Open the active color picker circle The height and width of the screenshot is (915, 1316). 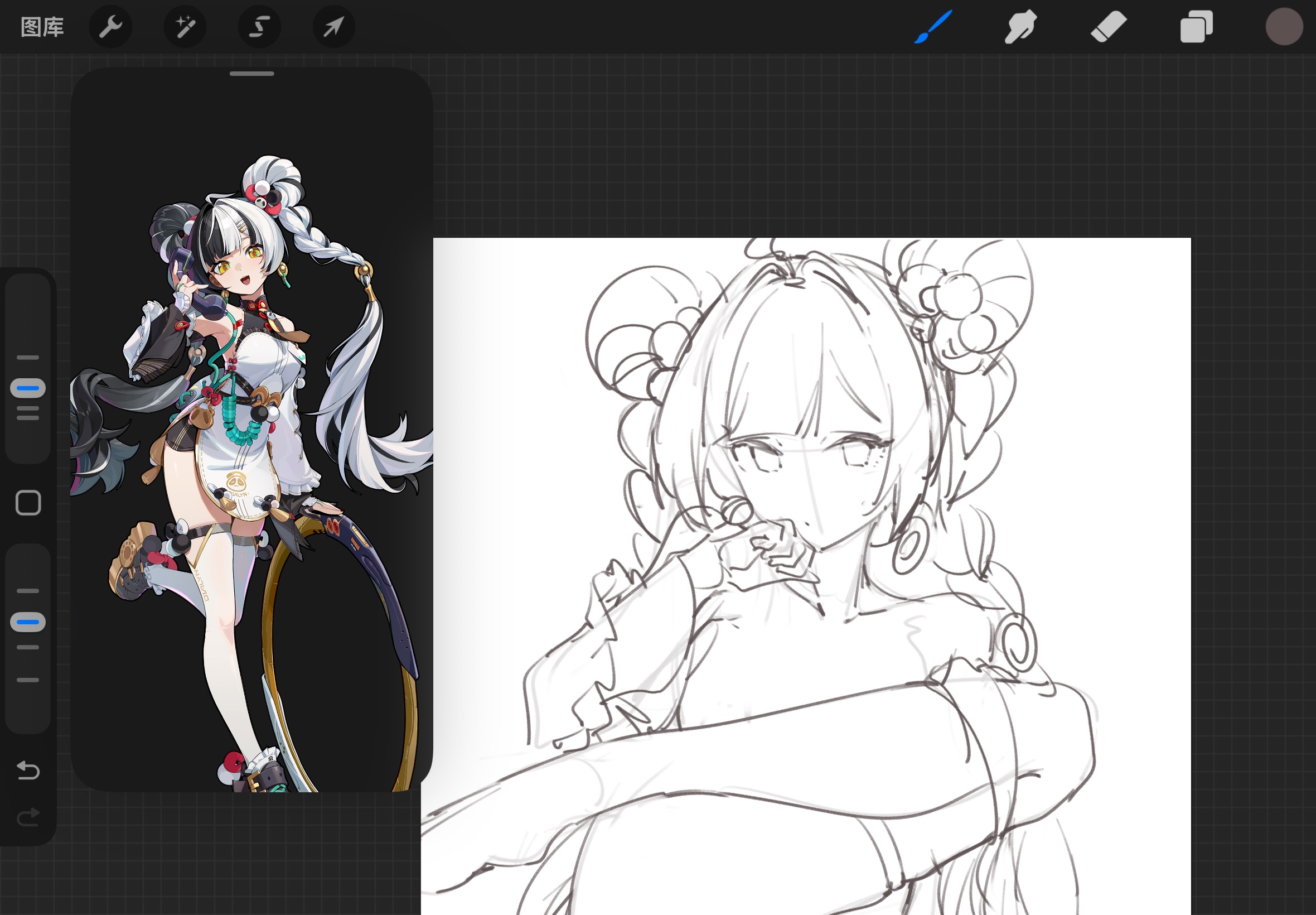click(x=1284, y=27)
